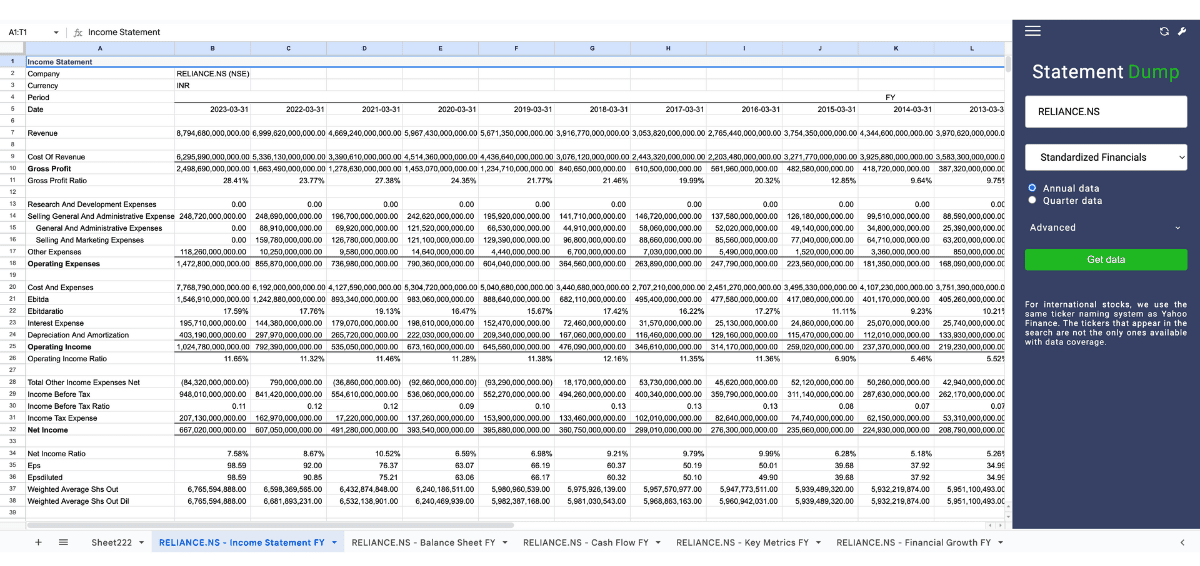Image resolution: width=1200 pixels, height=566 pixels.
Task: Click the green Get data button
Action: click(x=1105, y=260)
